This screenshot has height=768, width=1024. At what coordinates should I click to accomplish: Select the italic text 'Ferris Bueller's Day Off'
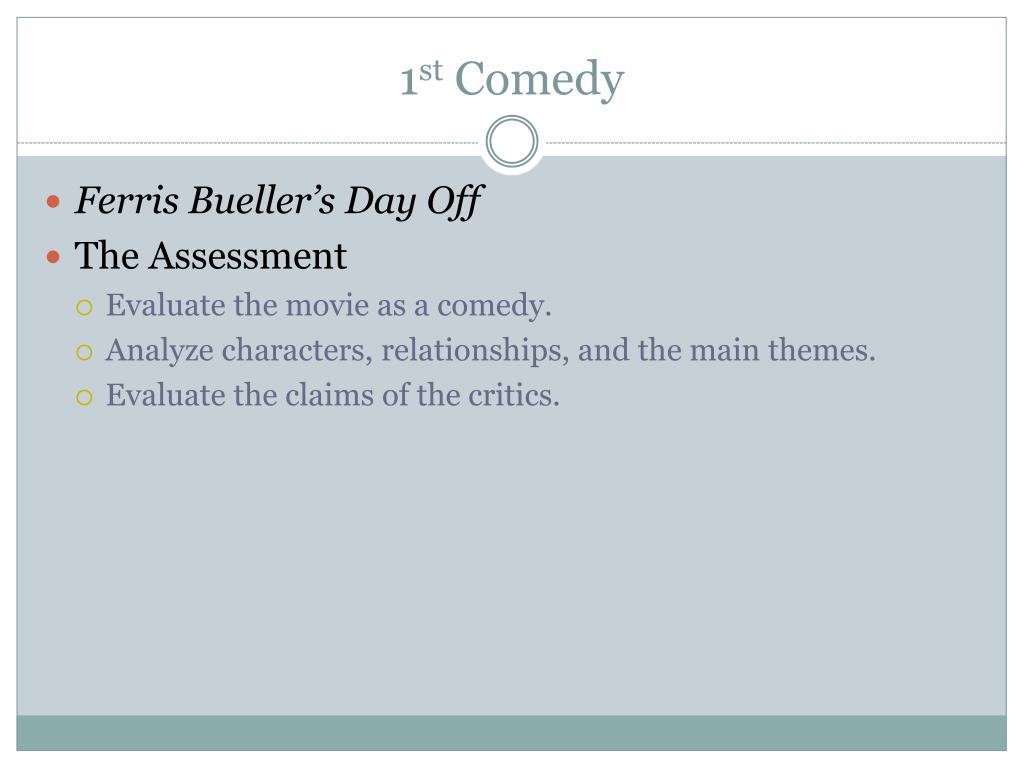pos(278,200)
